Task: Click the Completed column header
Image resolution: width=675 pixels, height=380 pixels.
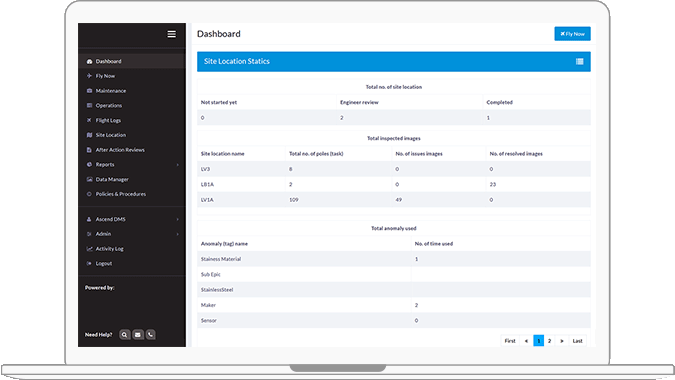Action: 499,102
